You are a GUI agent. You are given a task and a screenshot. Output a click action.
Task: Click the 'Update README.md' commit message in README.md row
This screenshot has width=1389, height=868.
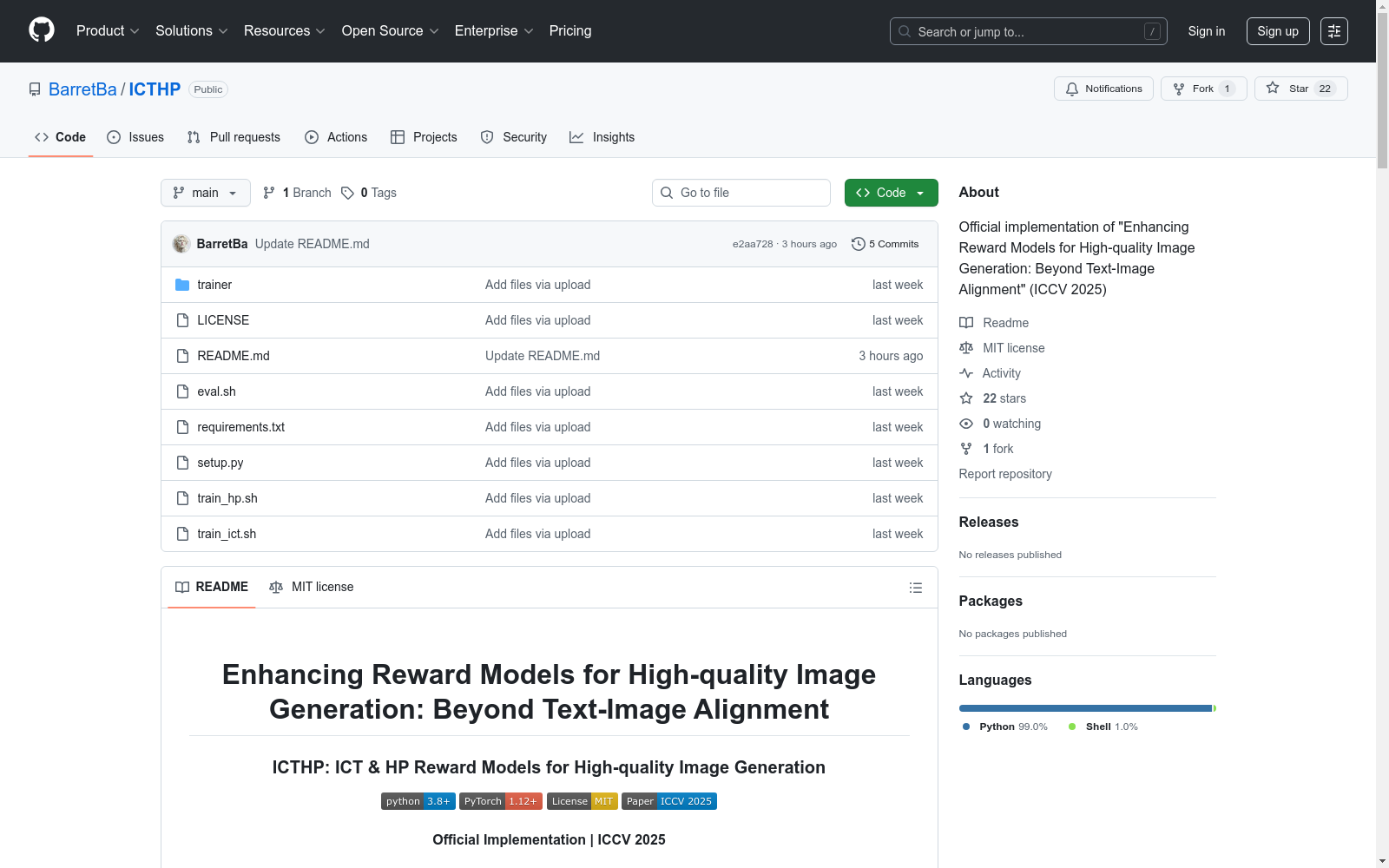[543, 356]
